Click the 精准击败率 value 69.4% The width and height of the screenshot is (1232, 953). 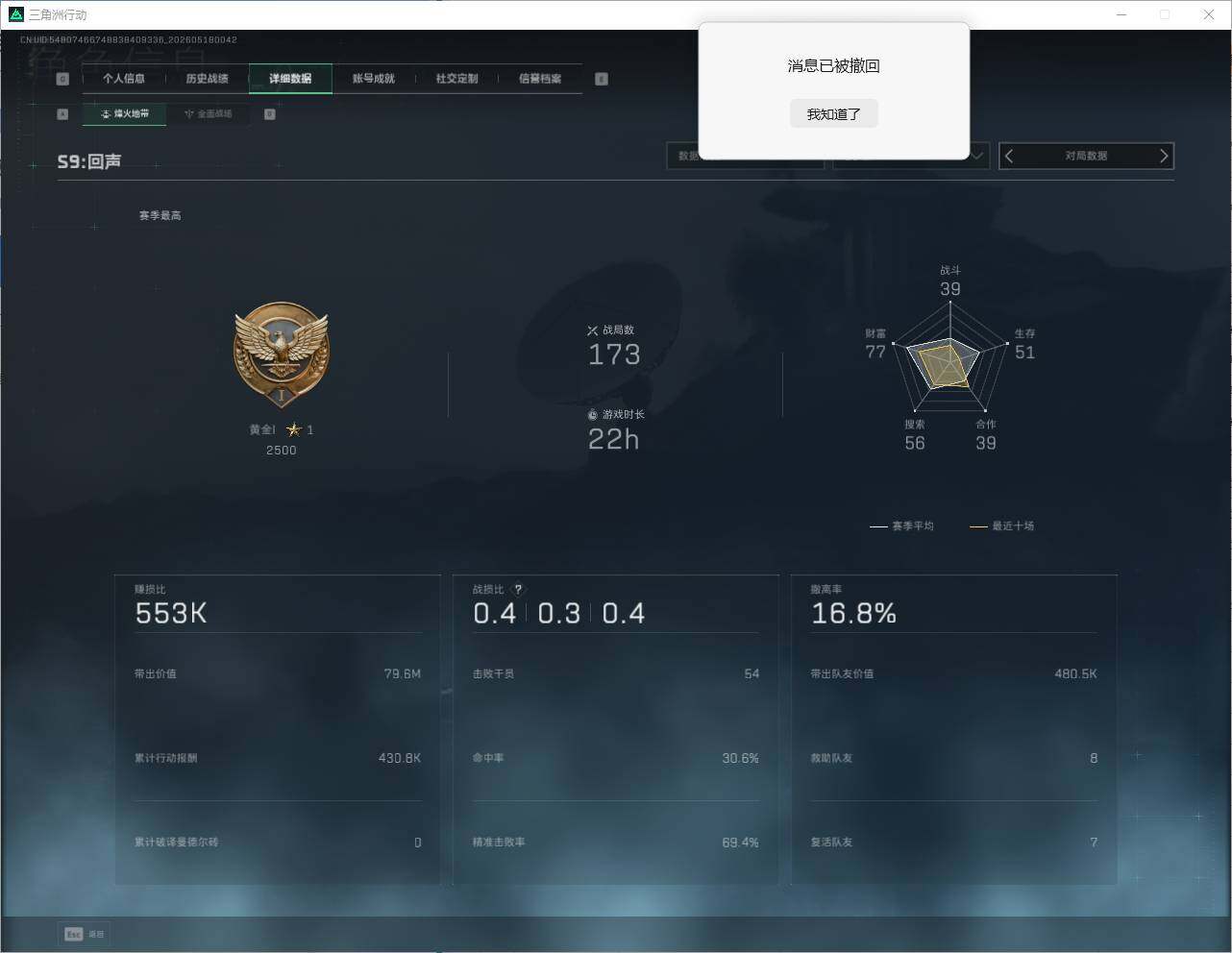[740, 843]
